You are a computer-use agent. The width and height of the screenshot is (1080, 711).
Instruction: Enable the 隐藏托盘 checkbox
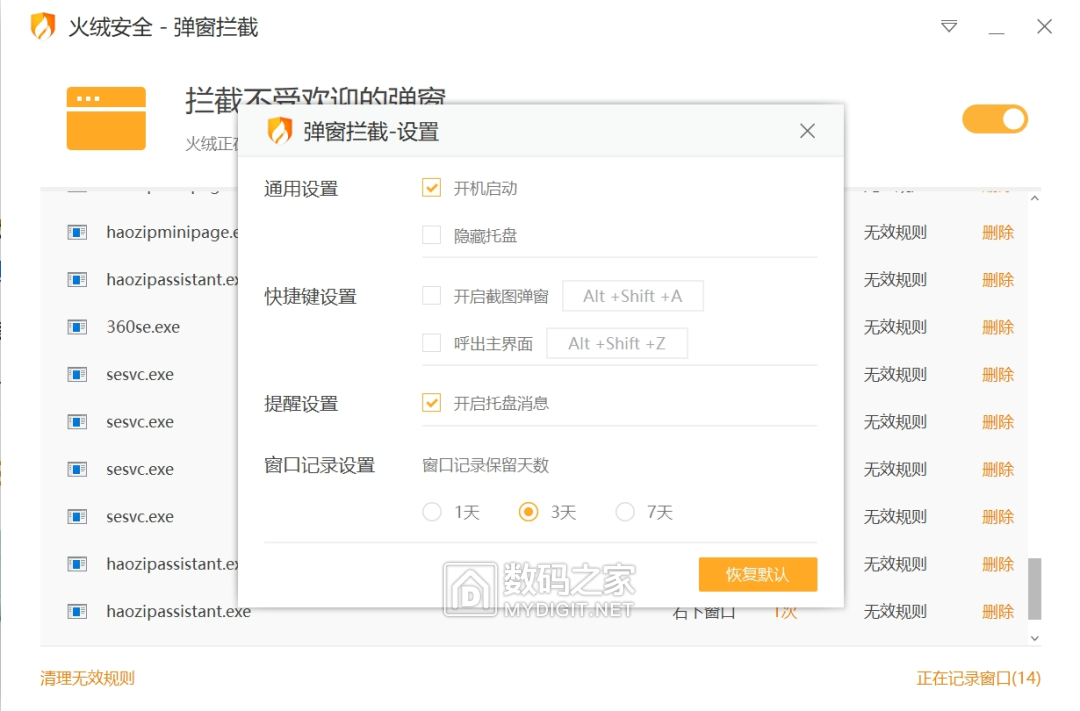coord(431,235)
